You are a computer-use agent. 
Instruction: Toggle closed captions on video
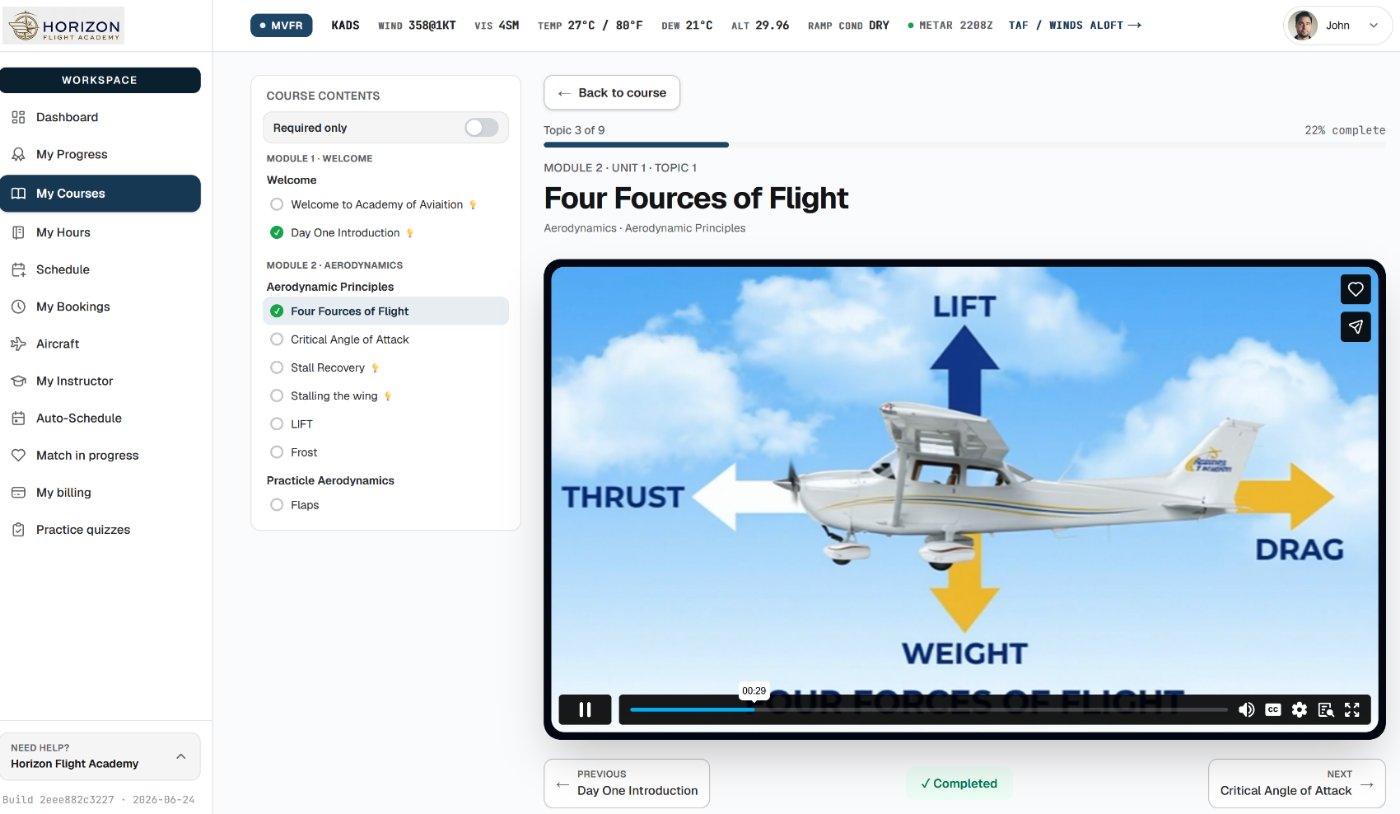pyautogui.click(x=1273, y=710)
